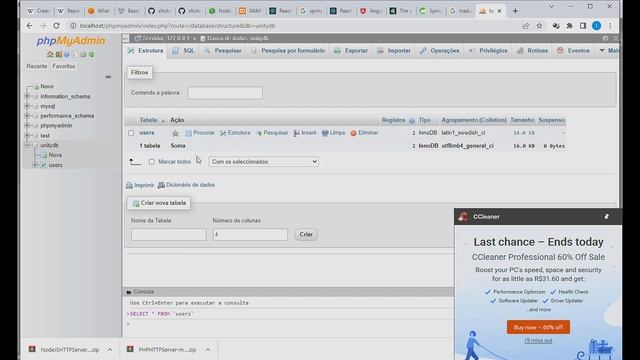The width and height of the screenshot is (640, 360).
Task: Share this page icon in address bar
Action: 526,26
